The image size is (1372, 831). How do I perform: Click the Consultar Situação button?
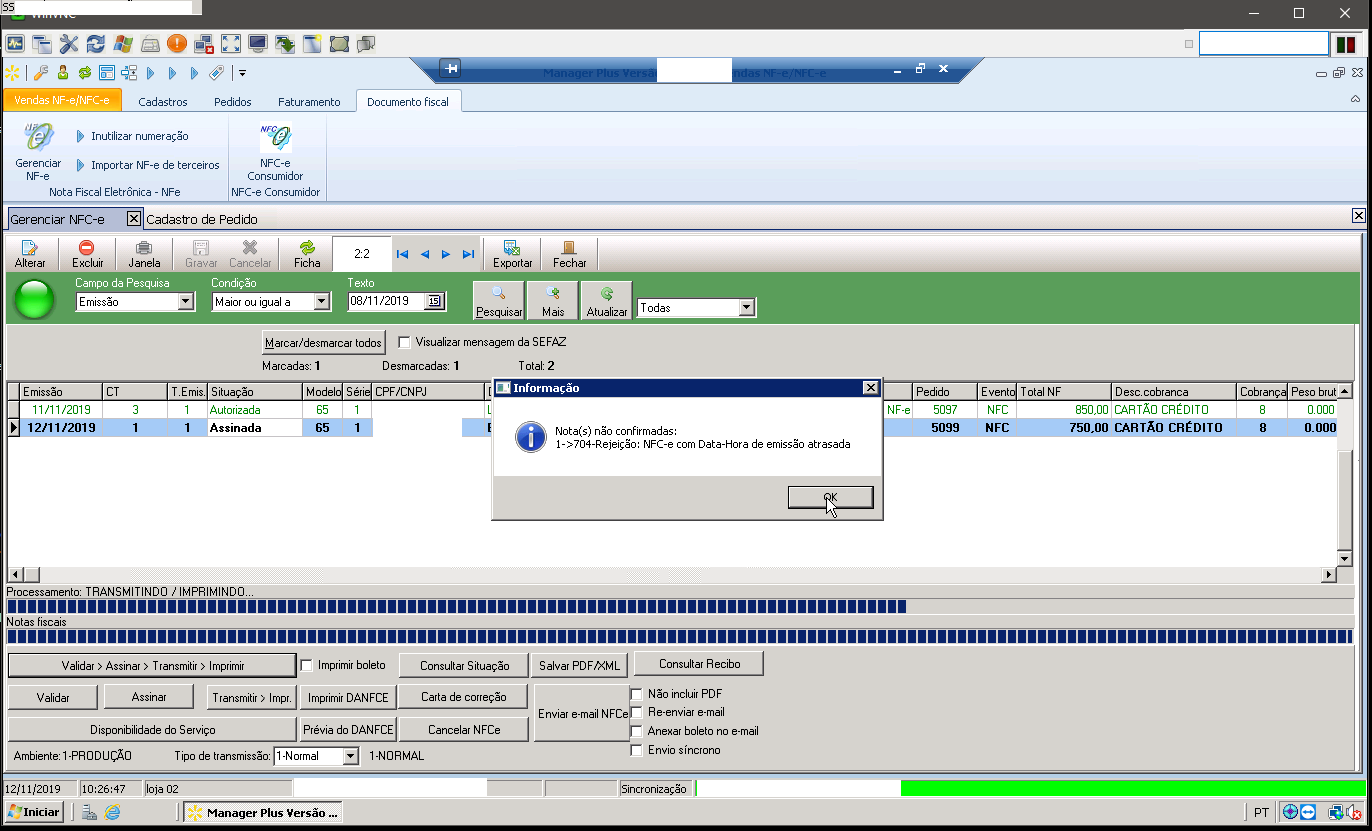tap(464, 665)
